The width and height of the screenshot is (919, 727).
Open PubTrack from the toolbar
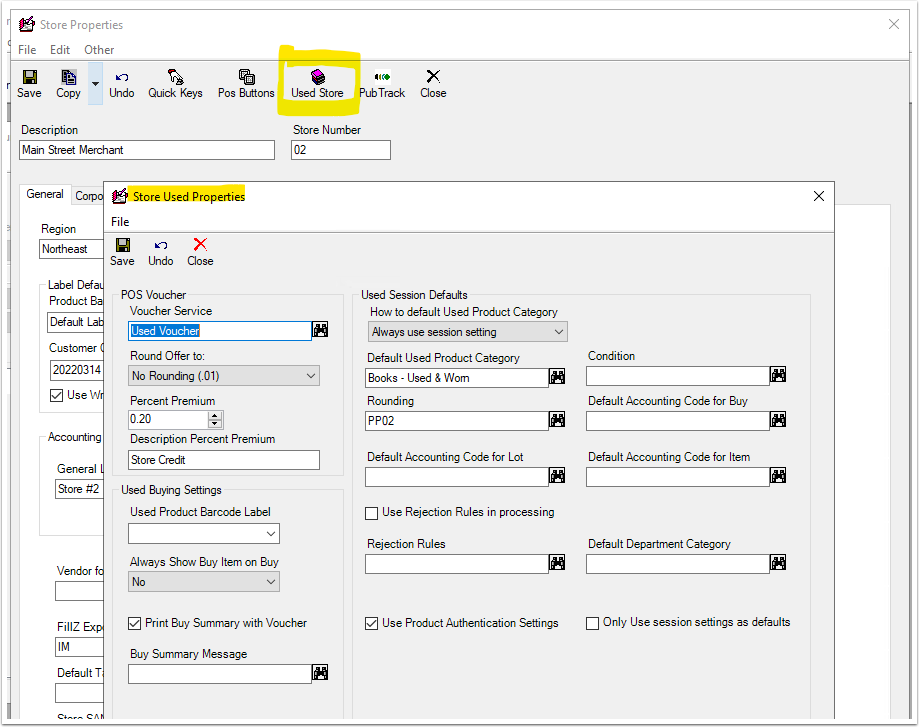(x=382, y=84)
